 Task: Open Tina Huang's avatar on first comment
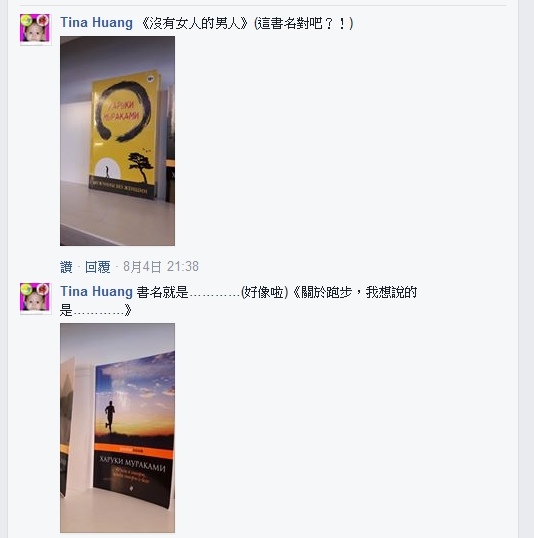[35, 29]
